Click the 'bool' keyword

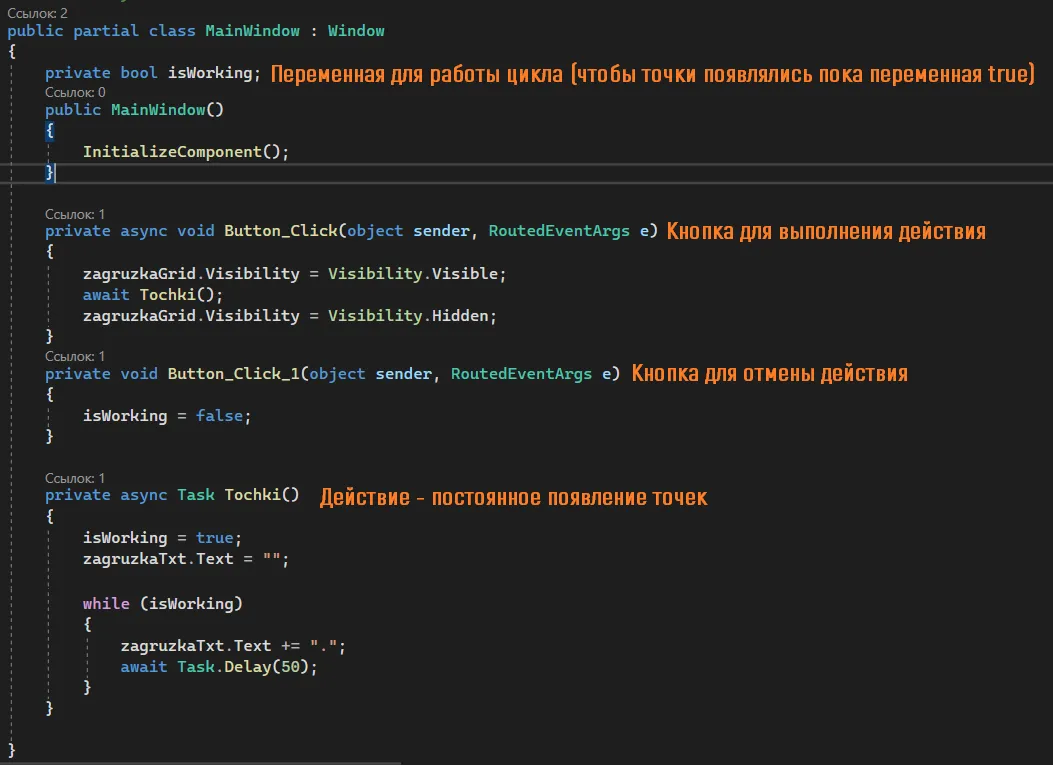pos(139,73)
